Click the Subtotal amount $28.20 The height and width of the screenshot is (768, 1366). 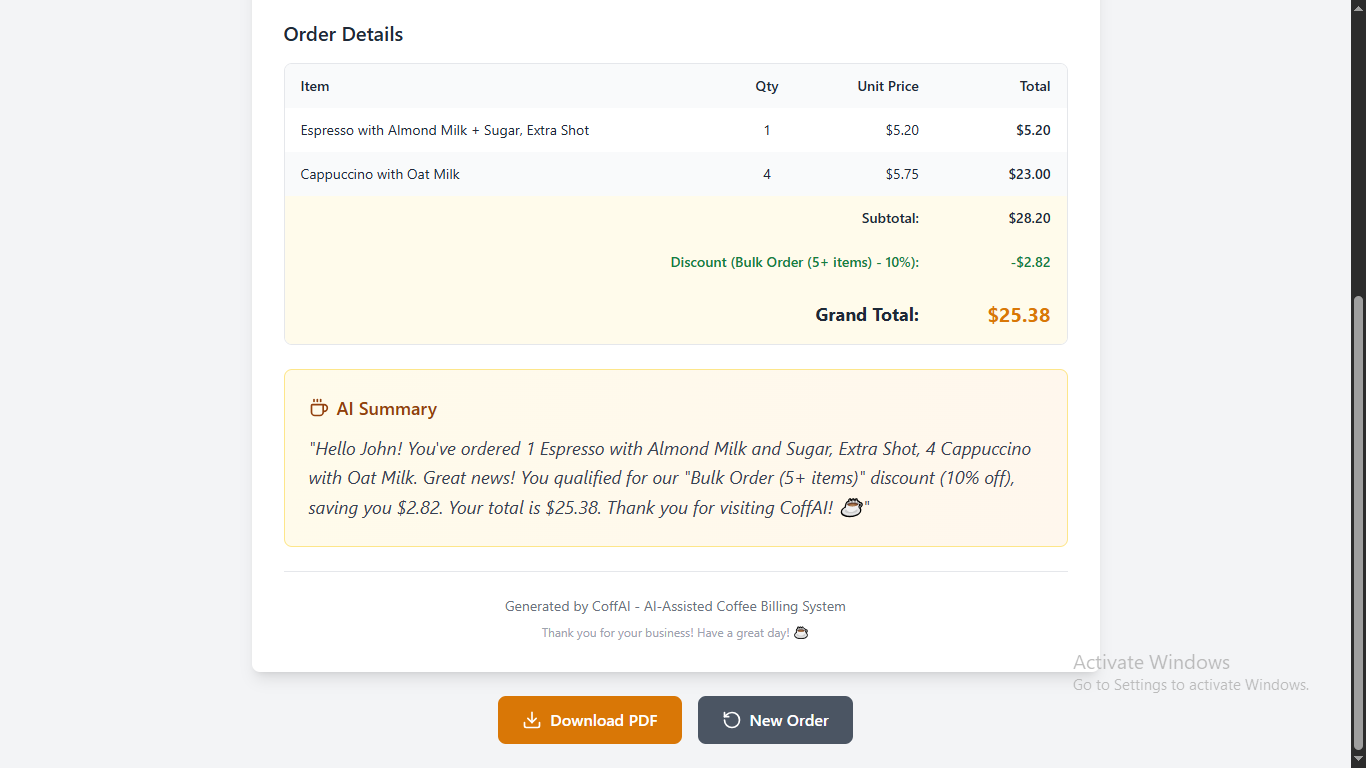[1029, 218]
